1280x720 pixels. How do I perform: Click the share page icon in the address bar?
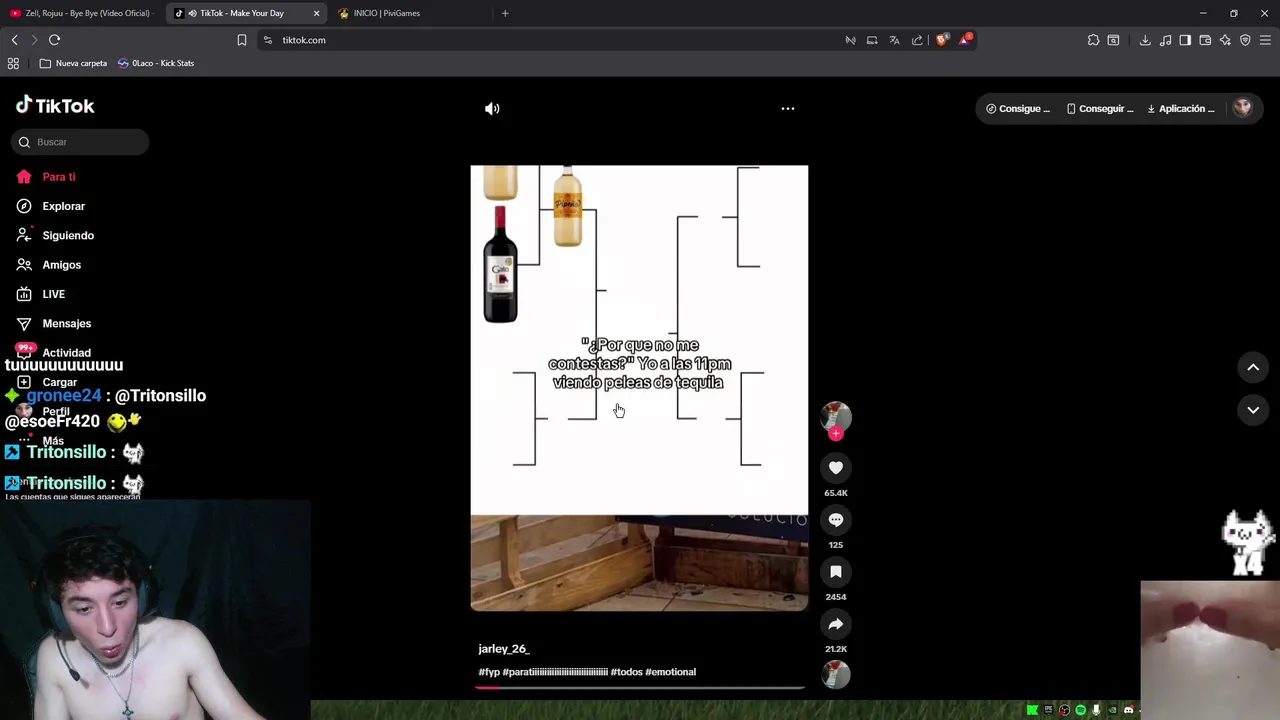coord(917,40)
